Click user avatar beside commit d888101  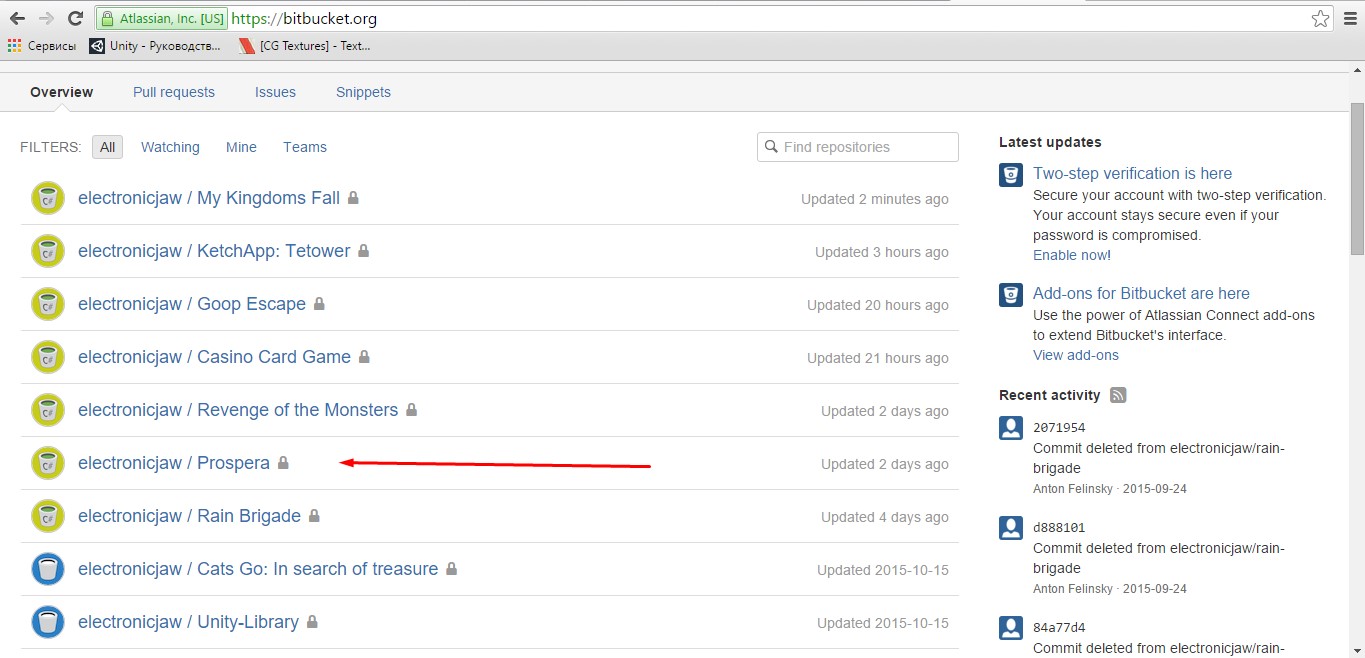pos(1011,528)
